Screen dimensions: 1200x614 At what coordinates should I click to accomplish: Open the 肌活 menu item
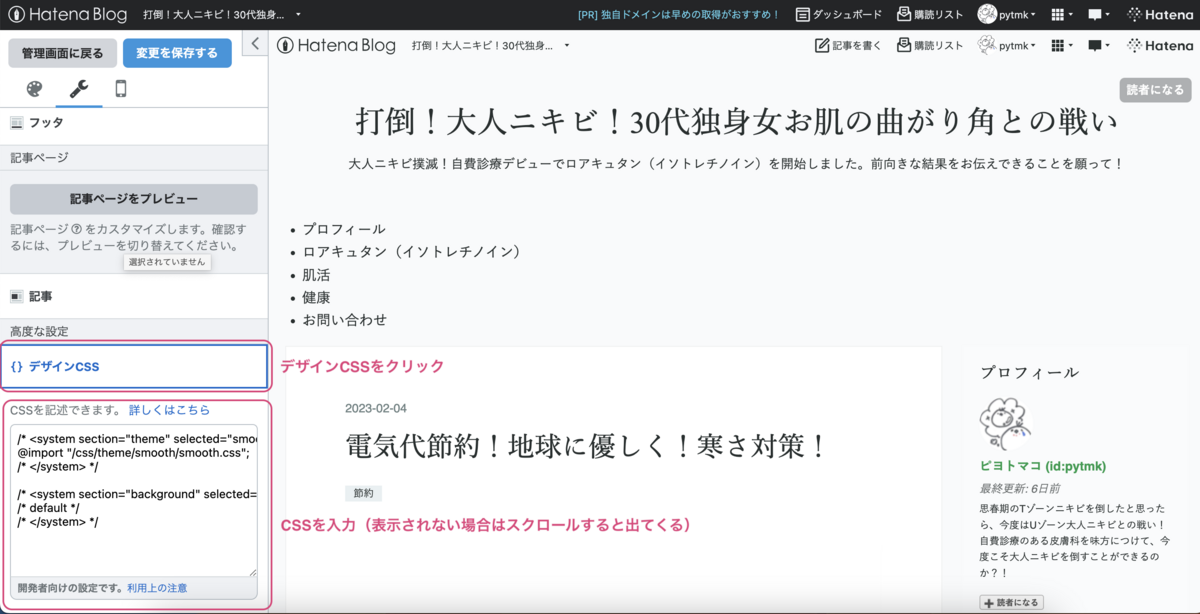316,275
